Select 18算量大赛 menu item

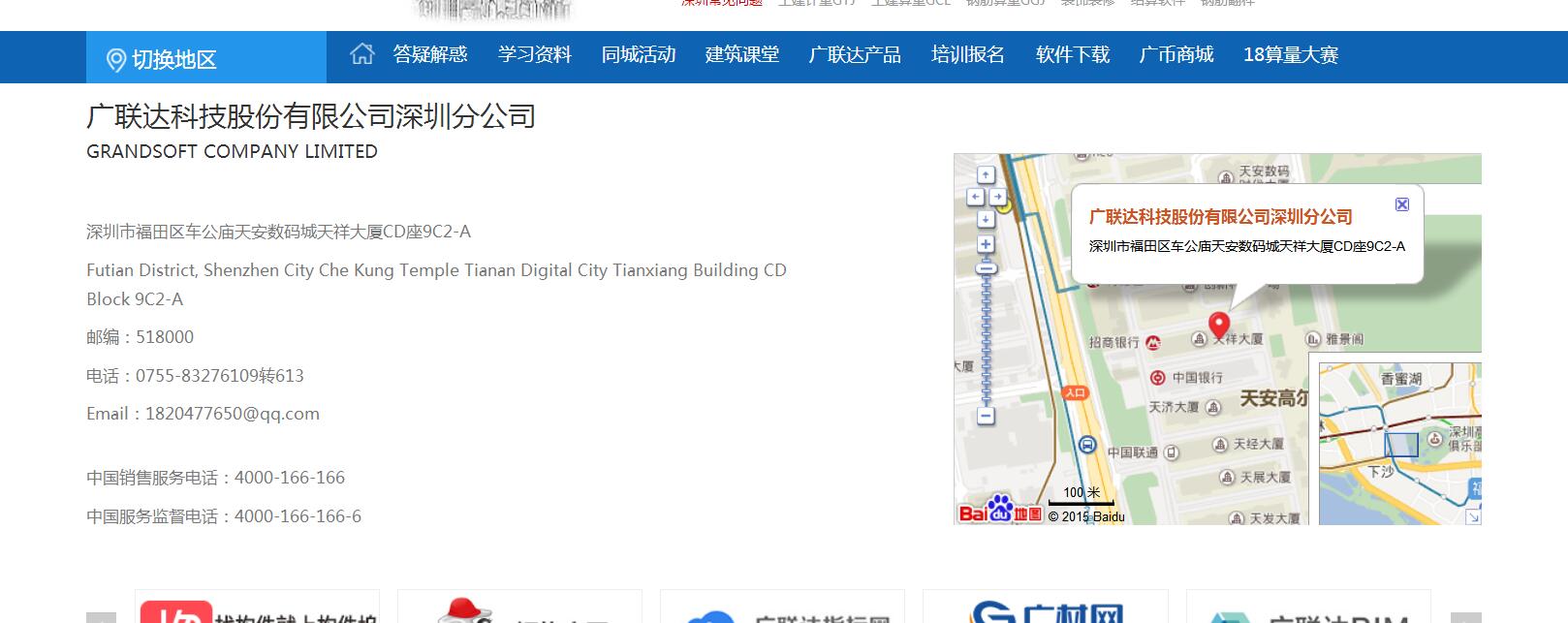tap(1291, 55)
